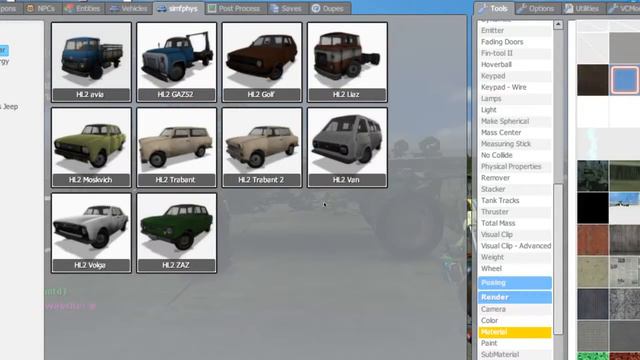The height and width of the screenshot is (360, 640).
Task: Select the Paint tool
Action: click(515, 343)
